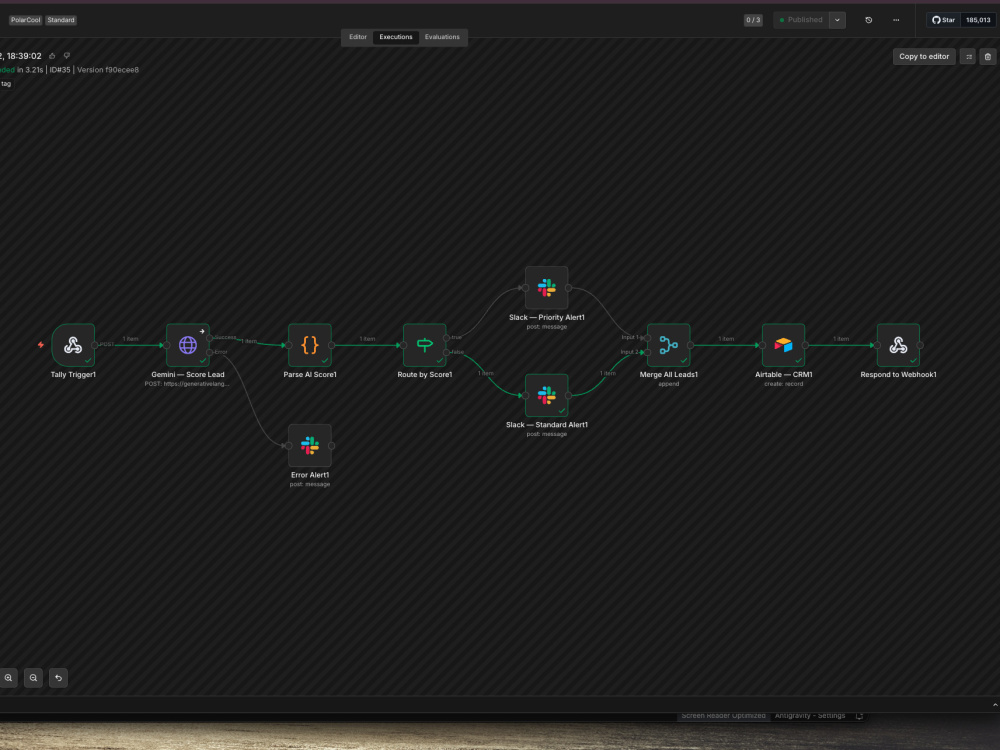Screen dimensions: 1000x750
Task: Switch to the Evaluations tab
Action: coord(442,37)
